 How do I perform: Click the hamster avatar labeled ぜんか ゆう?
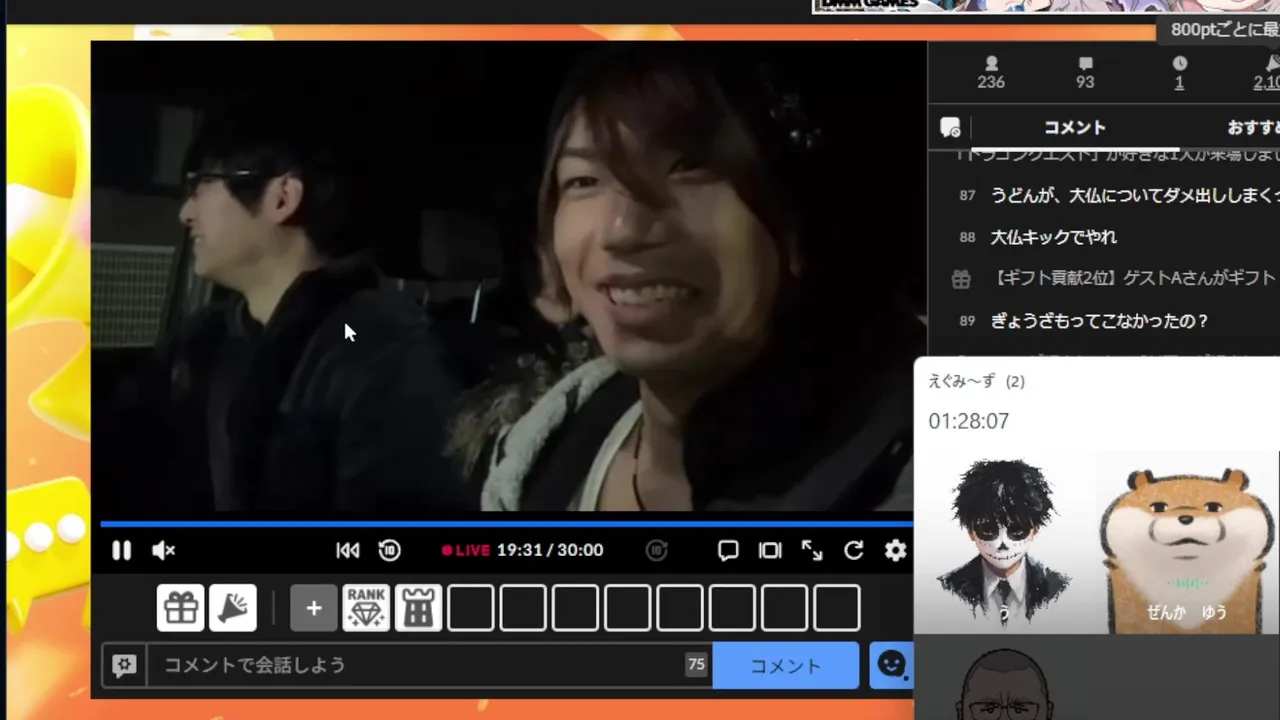tap(1187, 542)
